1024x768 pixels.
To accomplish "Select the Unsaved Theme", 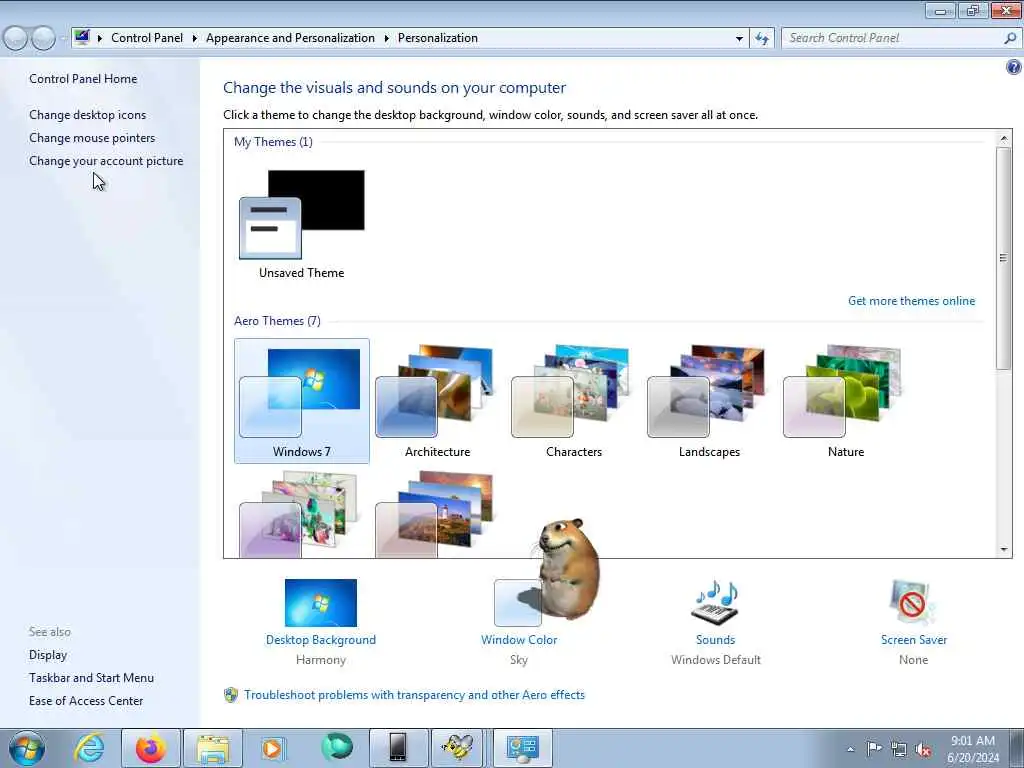I will (x=302, y=224).
